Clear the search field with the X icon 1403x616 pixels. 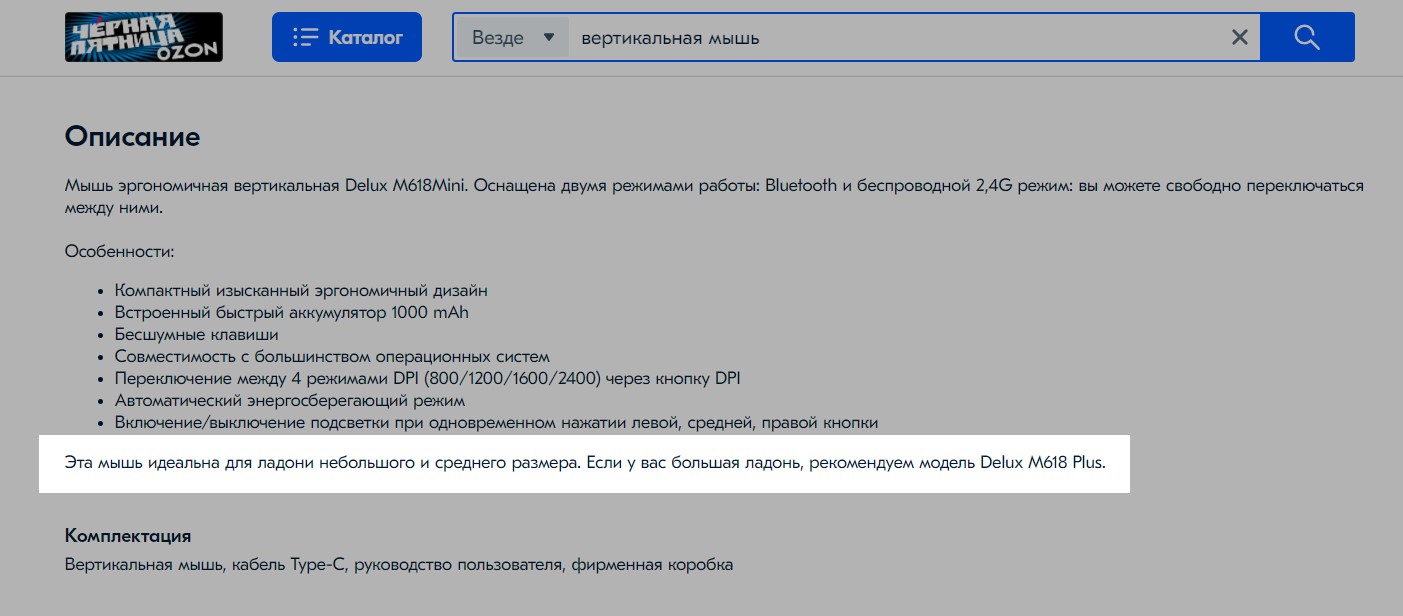pos(1240,37)
